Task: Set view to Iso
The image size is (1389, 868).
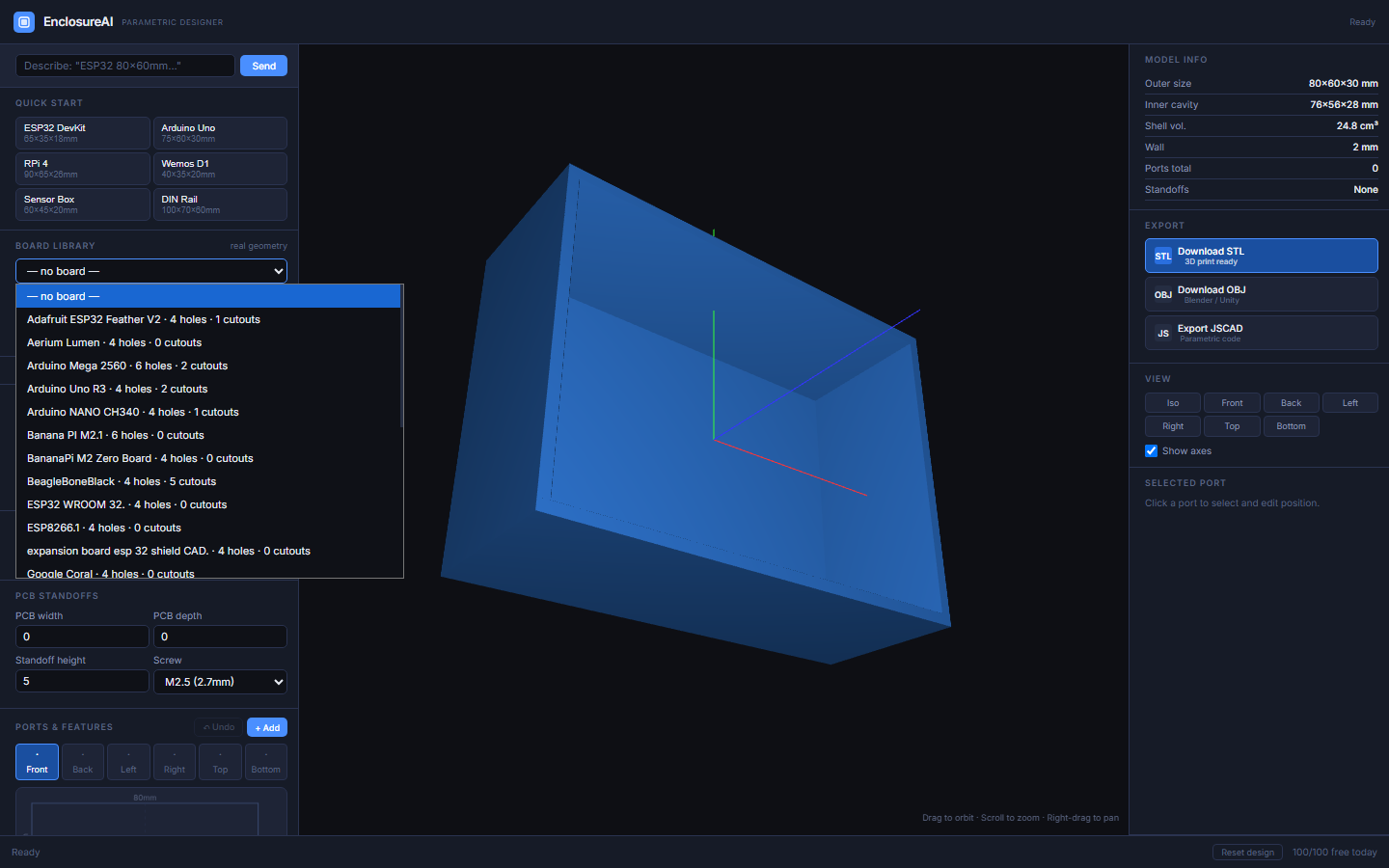Action: point(1173,403)
